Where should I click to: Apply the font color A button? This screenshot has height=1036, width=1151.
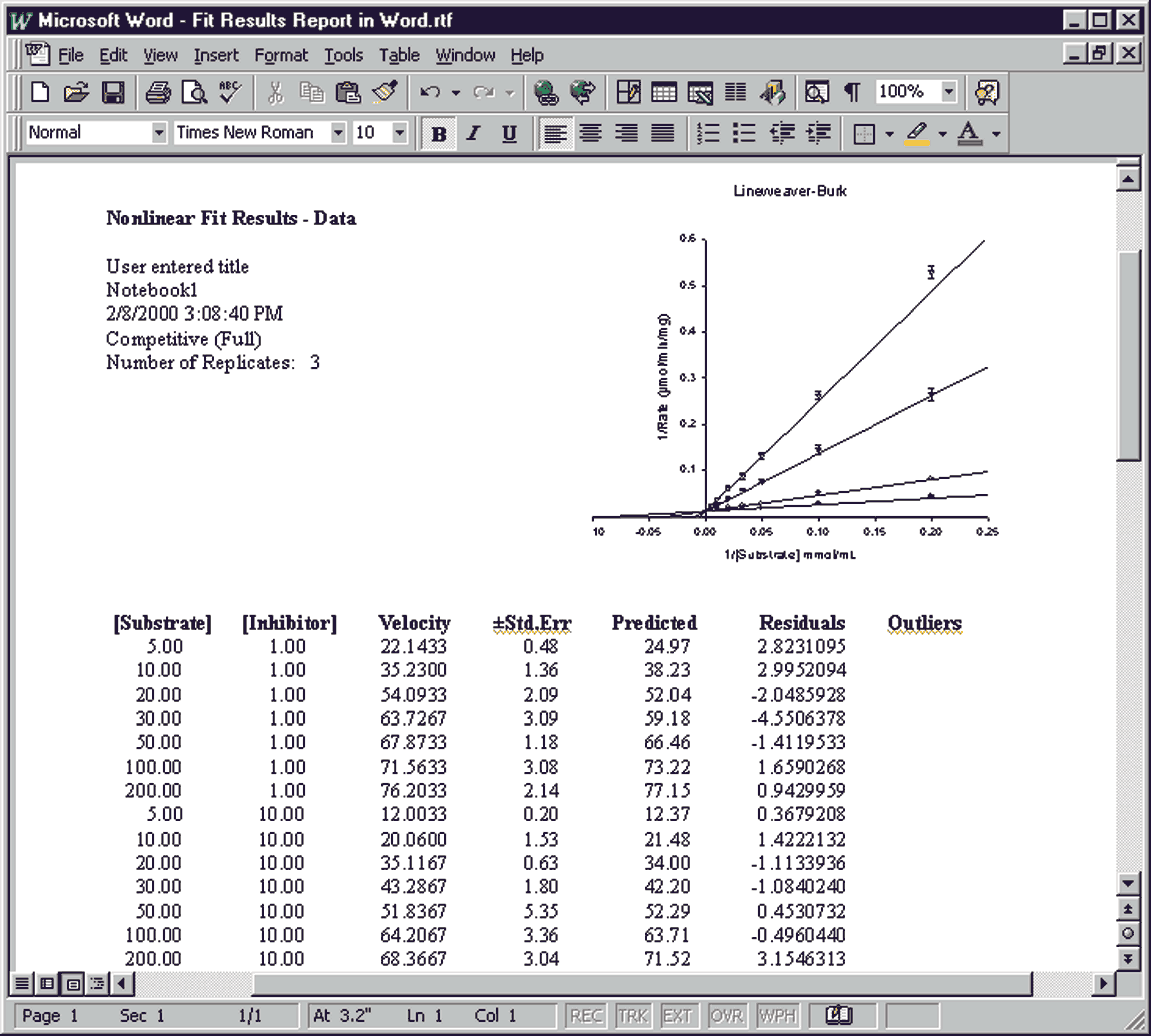point(970,134)
